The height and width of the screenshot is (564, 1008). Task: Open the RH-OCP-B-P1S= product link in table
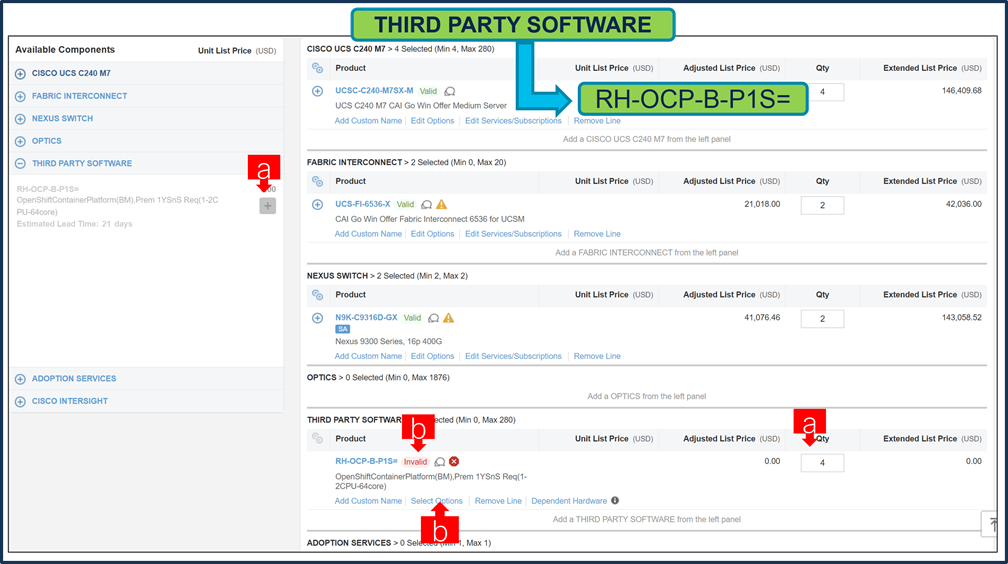click(366, 461)
